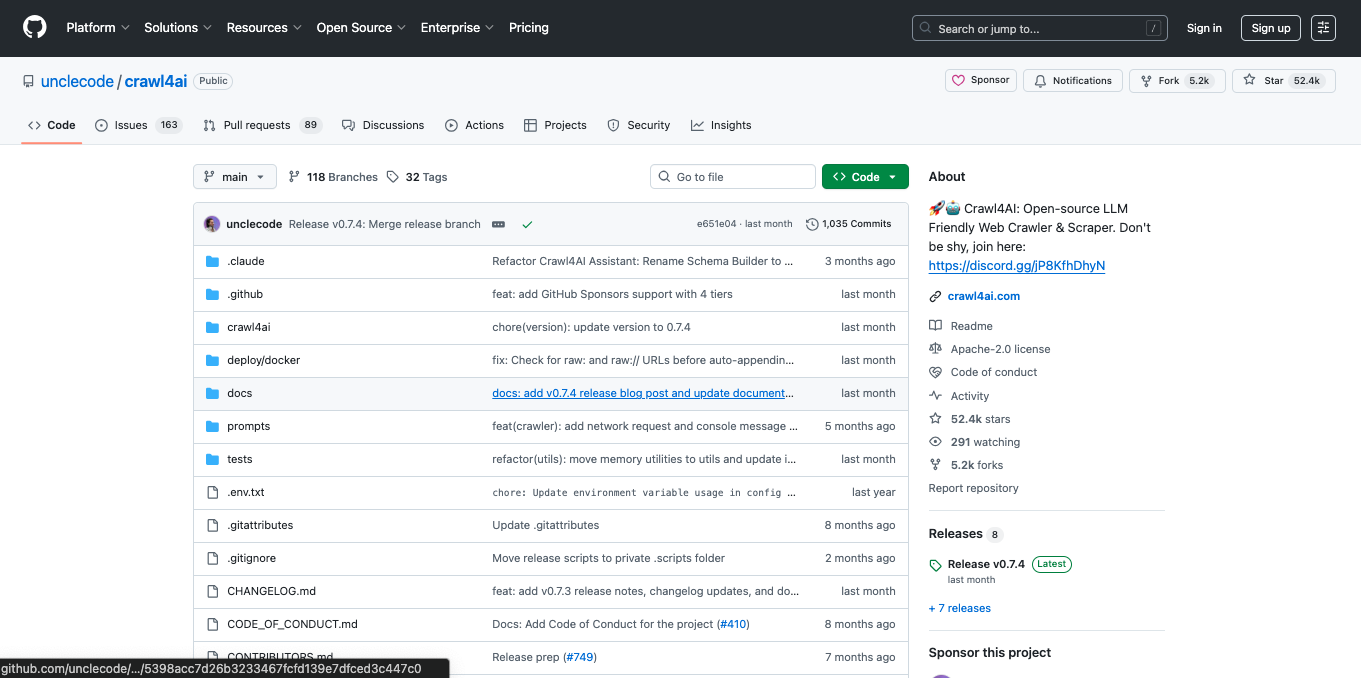Screen dimensions: 1361x678
Task: Click the Sign up button
Action: (x=1270, y=28)
